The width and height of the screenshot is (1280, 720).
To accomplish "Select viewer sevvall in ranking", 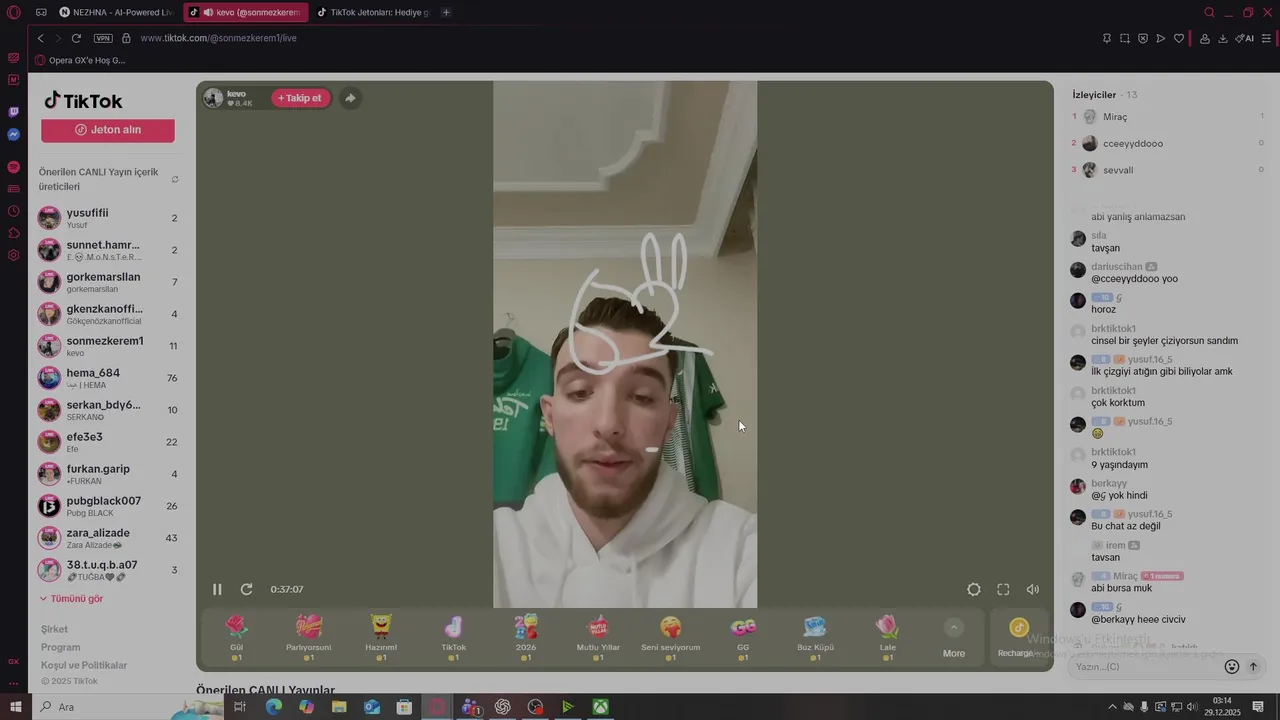I will [x=1168, y=170].
